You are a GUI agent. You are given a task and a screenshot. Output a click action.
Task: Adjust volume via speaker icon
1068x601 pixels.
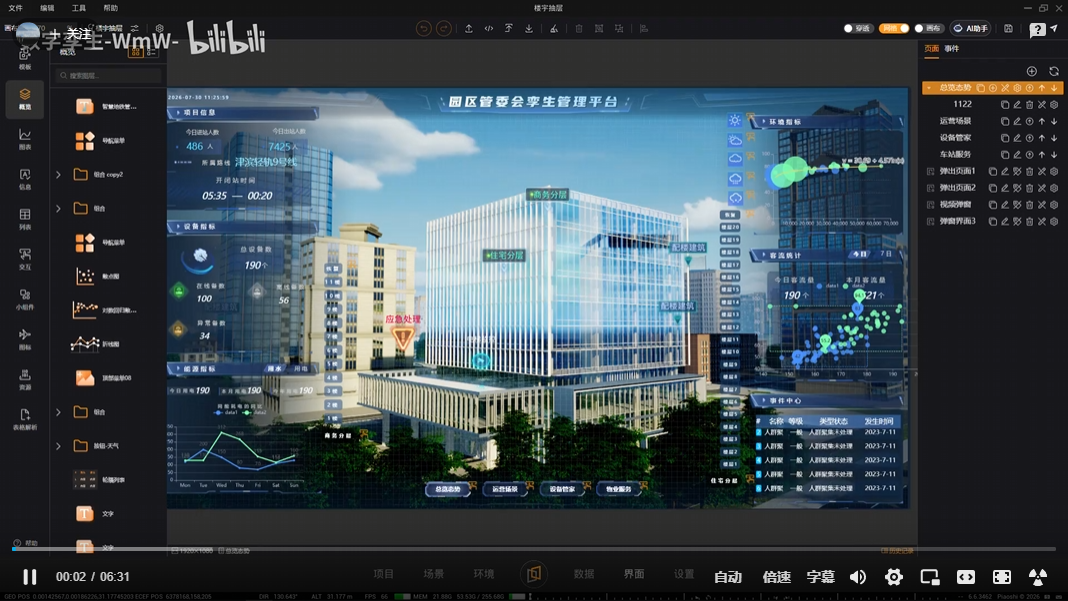pyautogui.click(x=858, y=577)
